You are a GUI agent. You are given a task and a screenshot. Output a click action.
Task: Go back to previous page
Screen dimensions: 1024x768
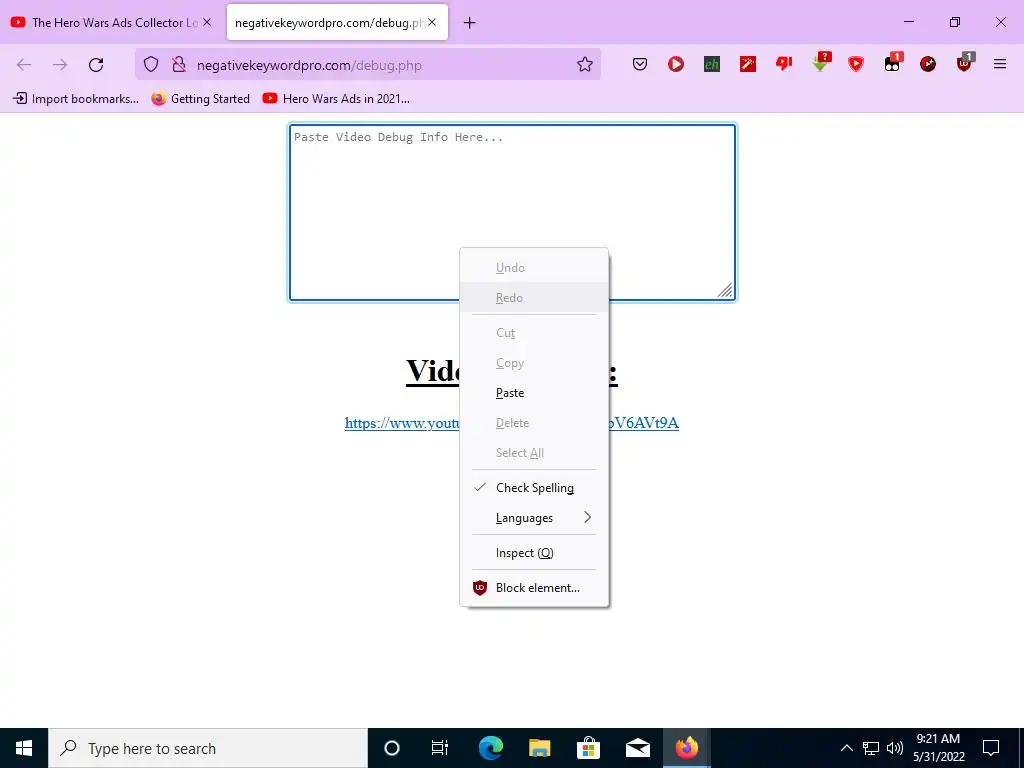24,64
